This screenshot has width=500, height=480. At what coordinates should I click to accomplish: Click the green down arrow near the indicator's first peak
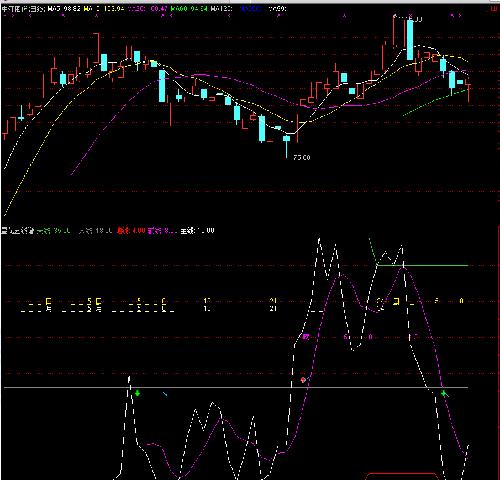coord(137,393)
